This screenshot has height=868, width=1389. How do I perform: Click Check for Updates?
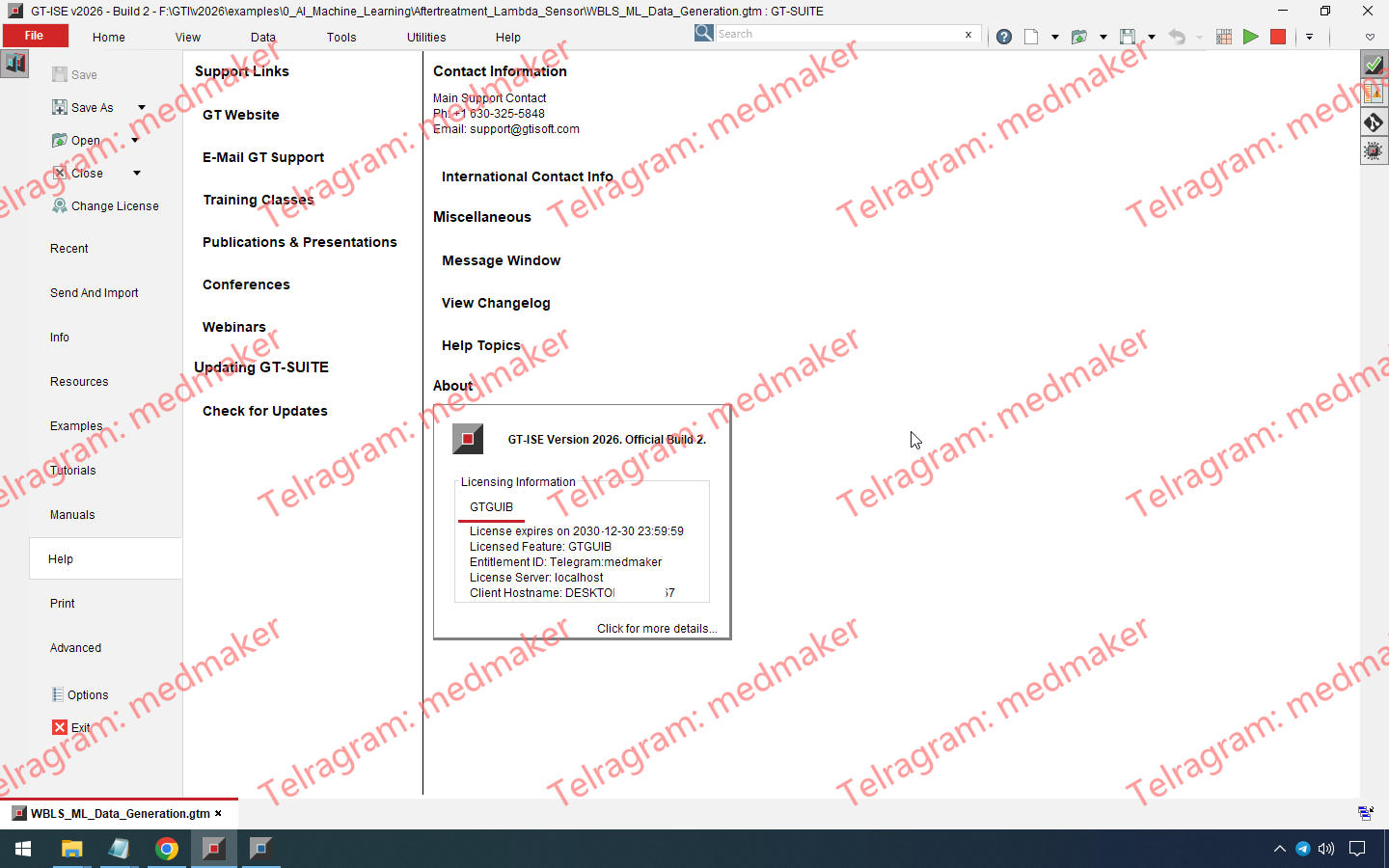point(265,411)
